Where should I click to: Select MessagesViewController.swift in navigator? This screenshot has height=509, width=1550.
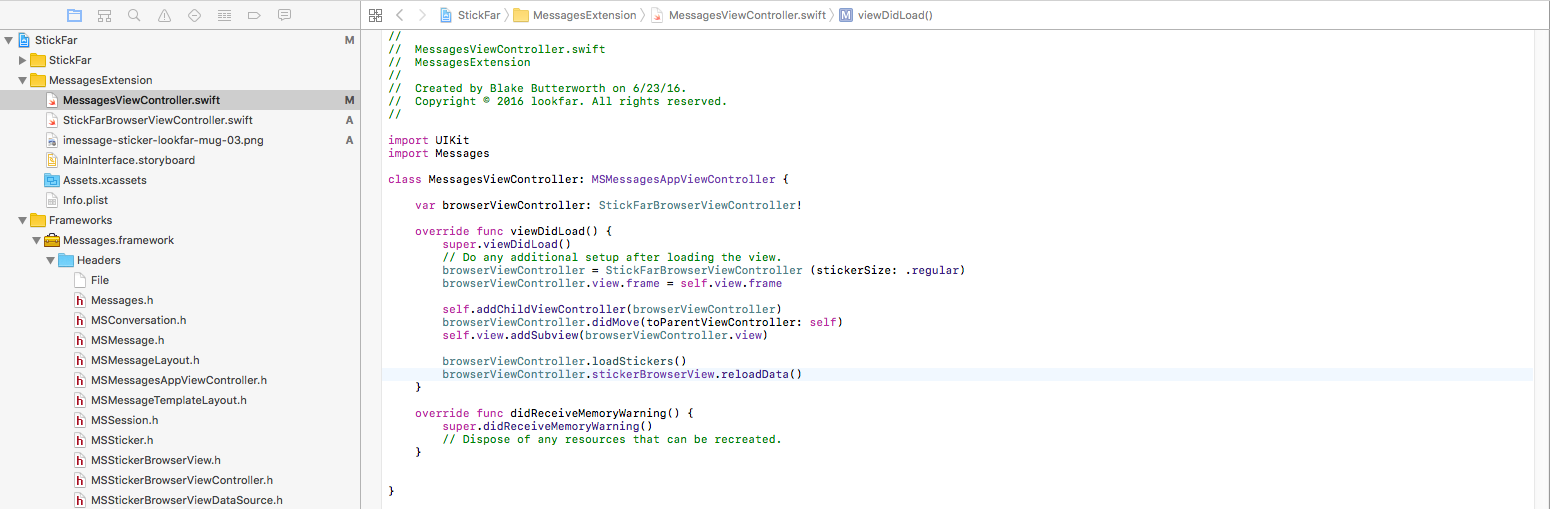point(180,100)
